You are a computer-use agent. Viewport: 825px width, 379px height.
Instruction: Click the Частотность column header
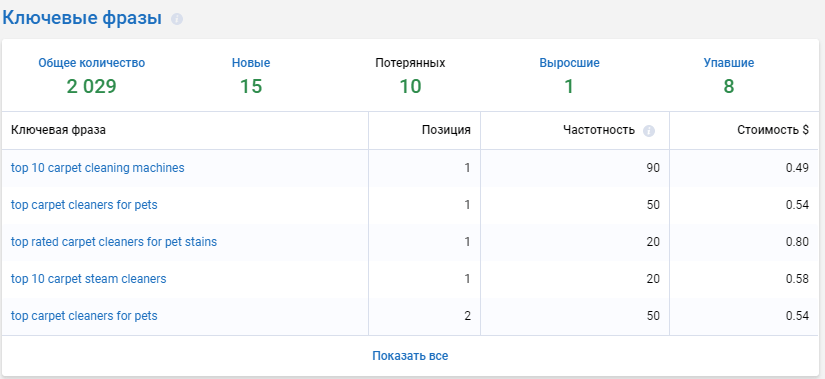click(x=599, y=131)
